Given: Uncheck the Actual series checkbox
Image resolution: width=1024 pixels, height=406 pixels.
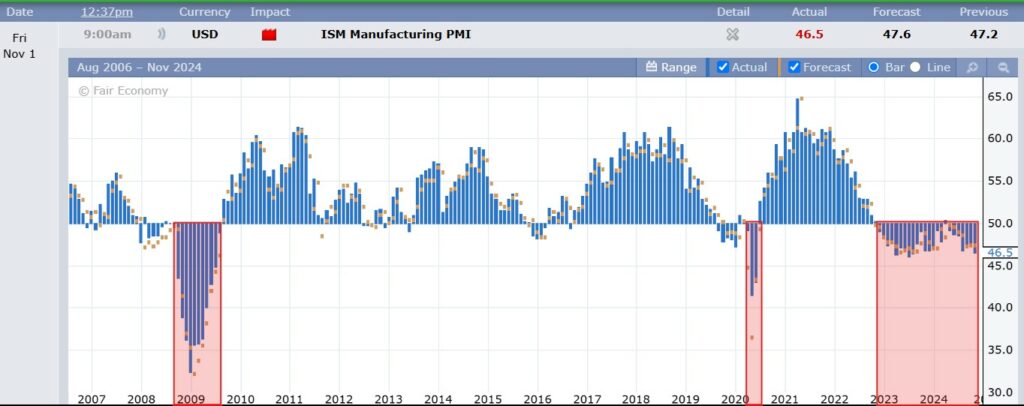Looking at the screenshot, I should point(723,67).
